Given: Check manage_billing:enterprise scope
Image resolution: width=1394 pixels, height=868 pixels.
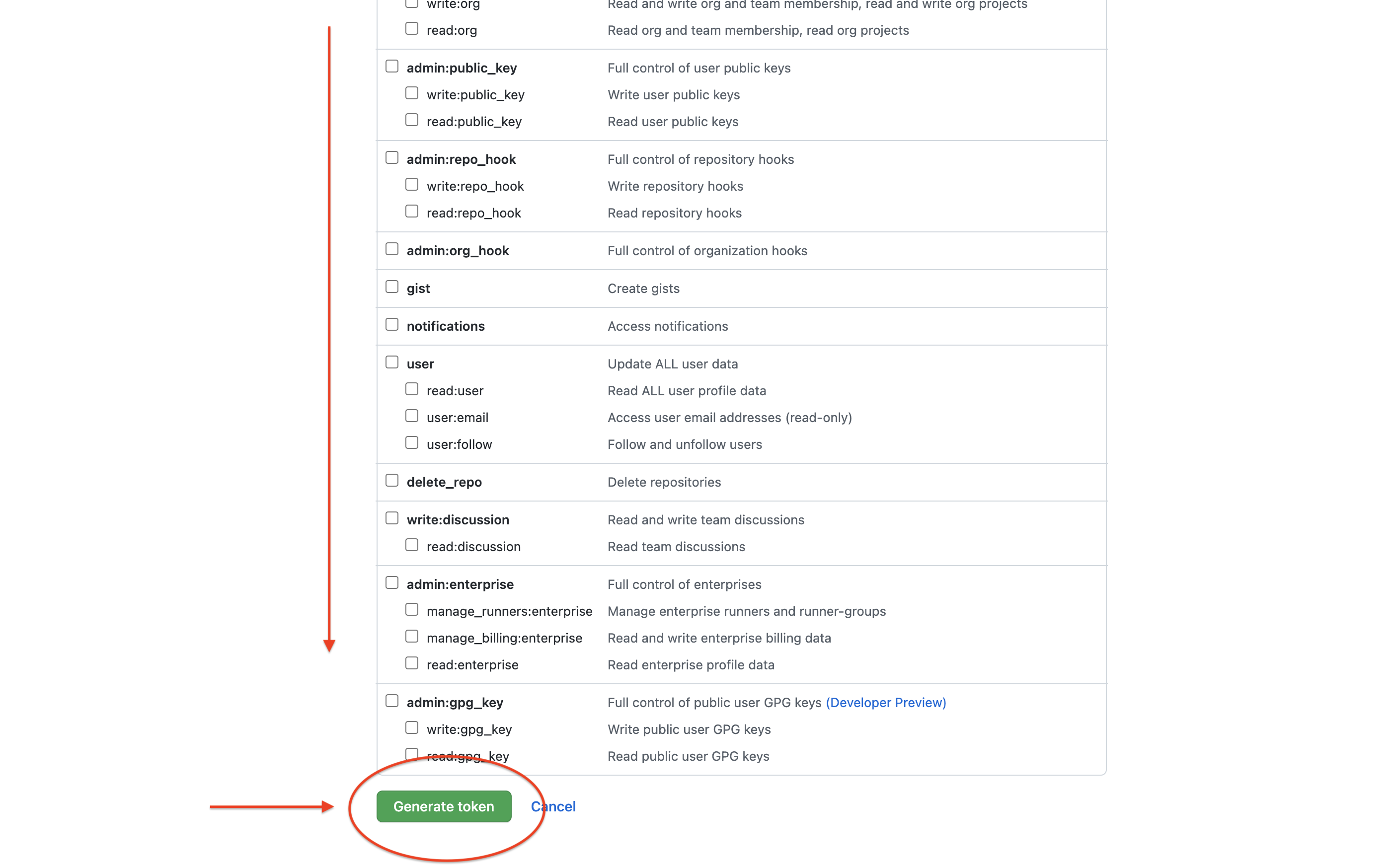Looking at the screenshot, I should [411, 636].
